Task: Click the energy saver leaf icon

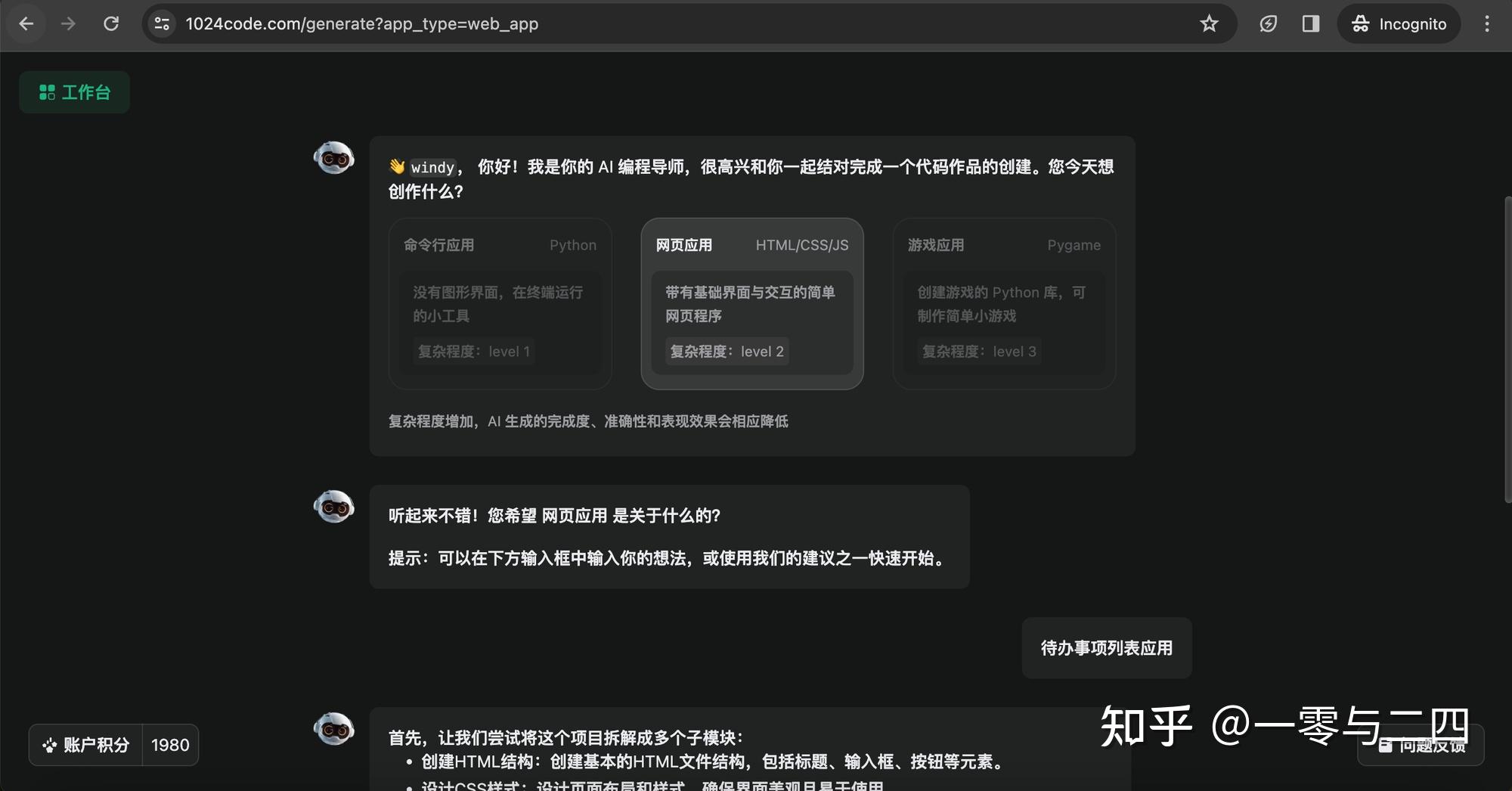Action: coord(1268,23)
